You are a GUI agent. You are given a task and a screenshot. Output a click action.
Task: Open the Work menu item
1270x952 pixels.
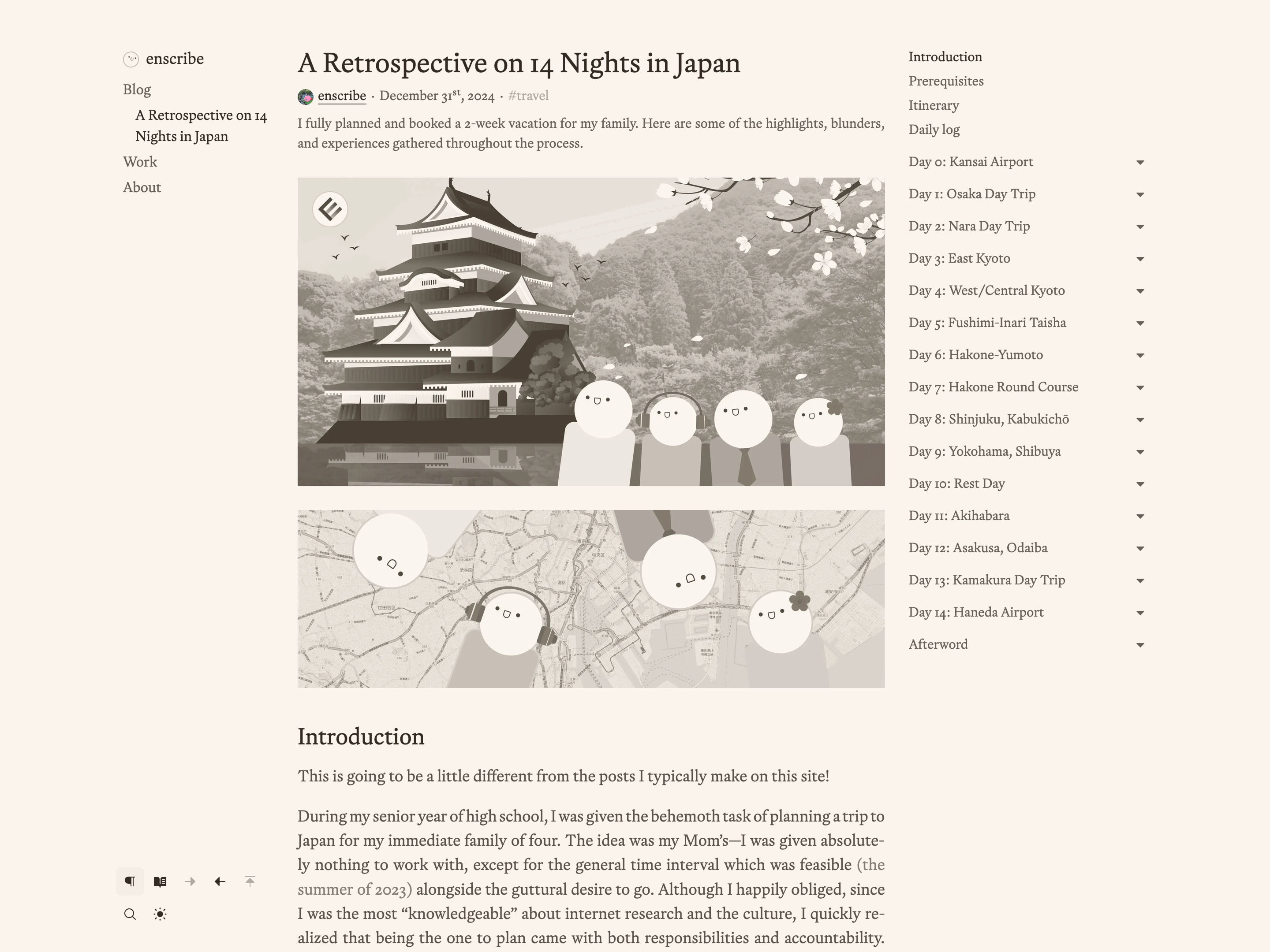pyautogui.click(x=140, y=162)
